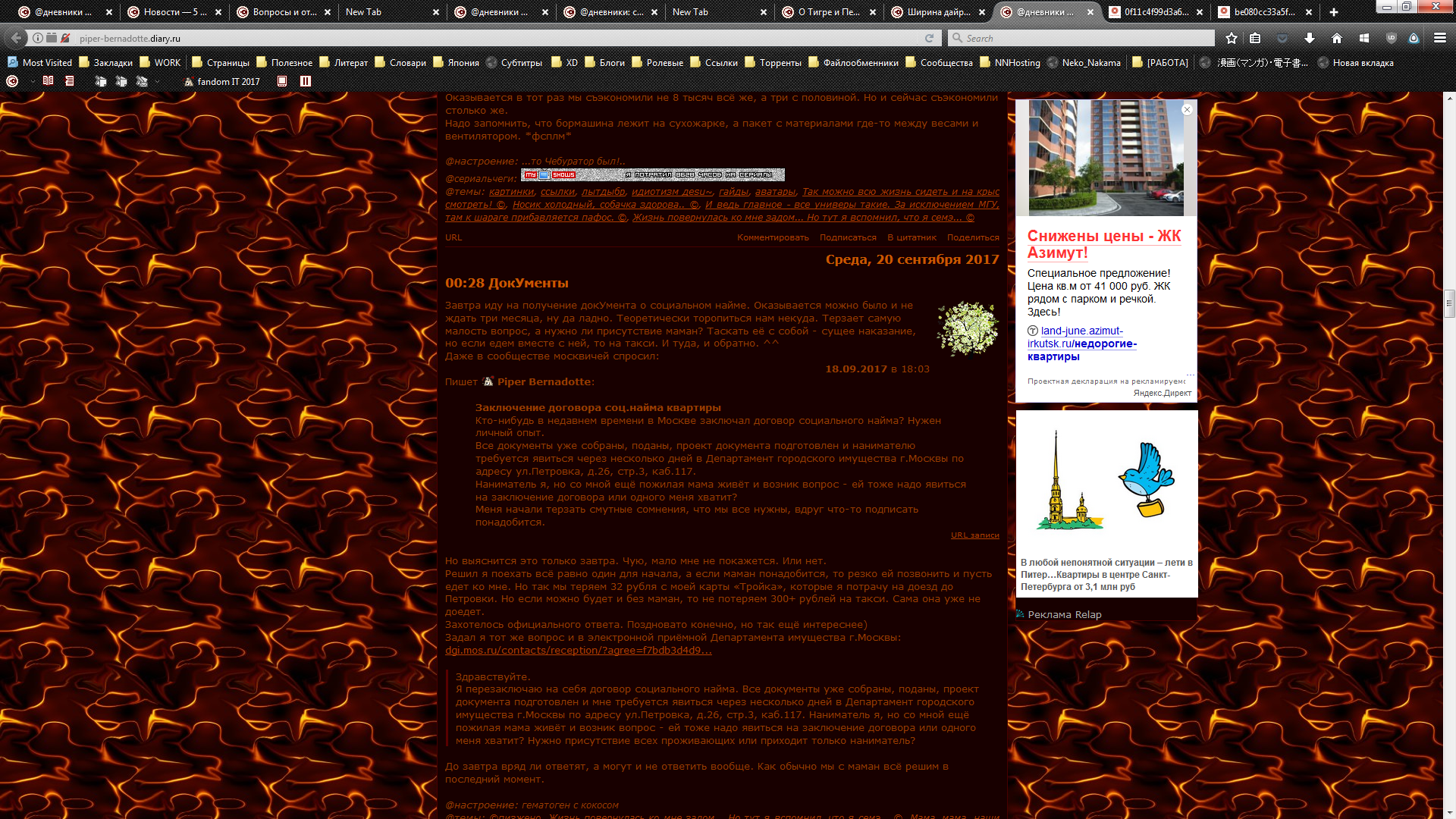Open the 'Новая вкладка' bookmark
This screenshot has width=1456, height=819.
(1356, 63)
